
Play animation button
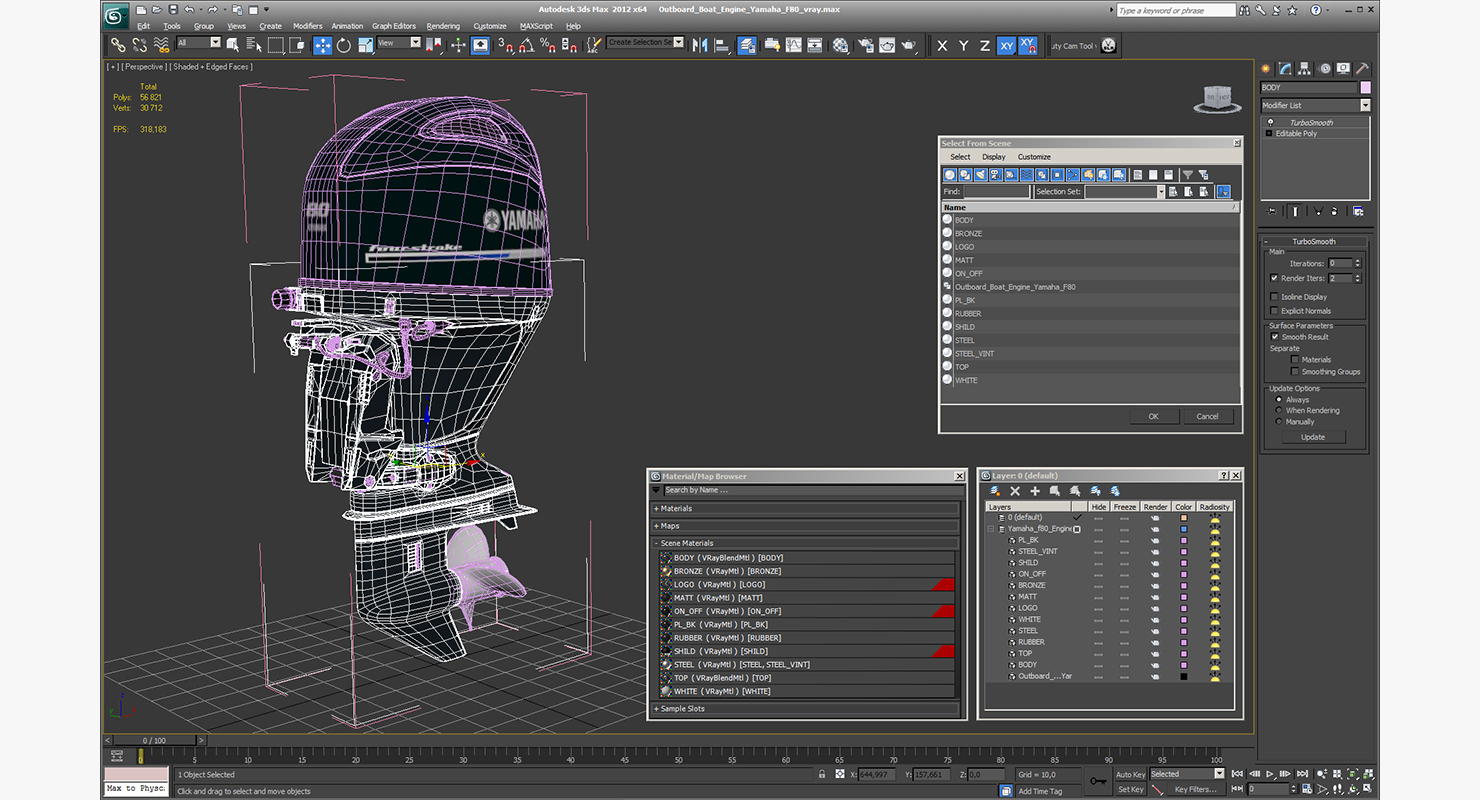coord(1270,774)
